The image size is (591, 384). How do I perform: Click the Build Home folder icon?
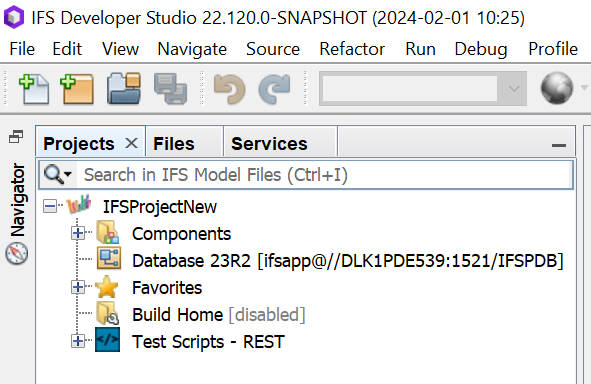107,314
